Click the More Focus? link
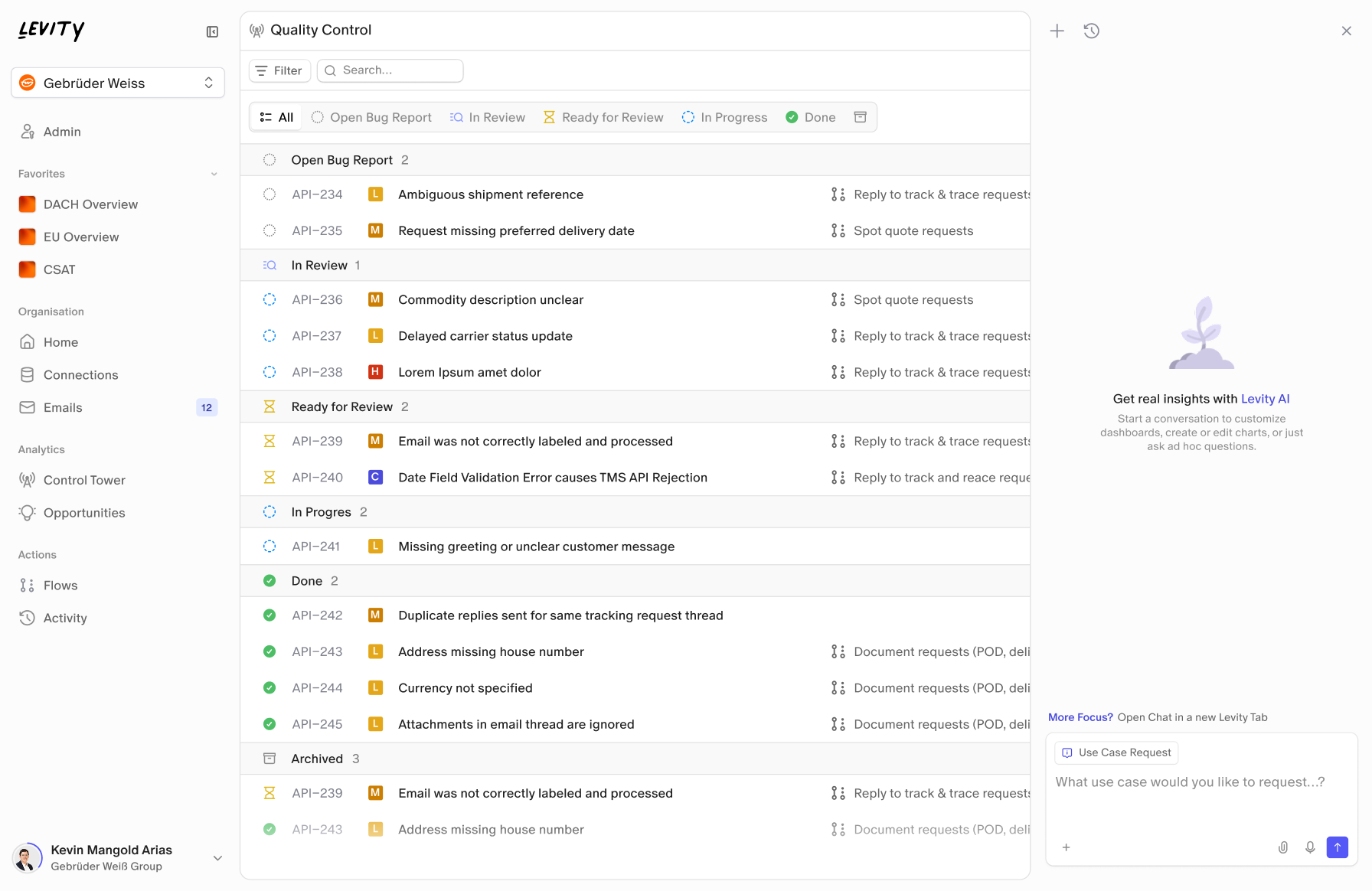Viewport: 1372px width, 891px height. click(x=1080, y=717)
